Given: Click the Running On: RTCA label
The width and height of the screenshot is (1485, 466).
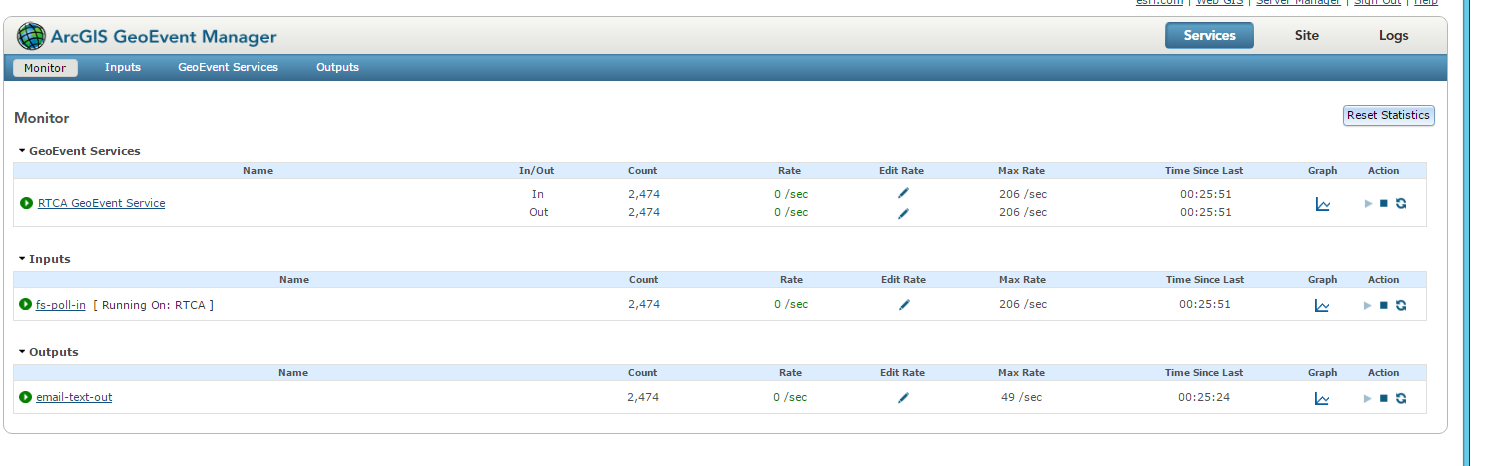Looking at the screenshot, I should click(153, 305).
